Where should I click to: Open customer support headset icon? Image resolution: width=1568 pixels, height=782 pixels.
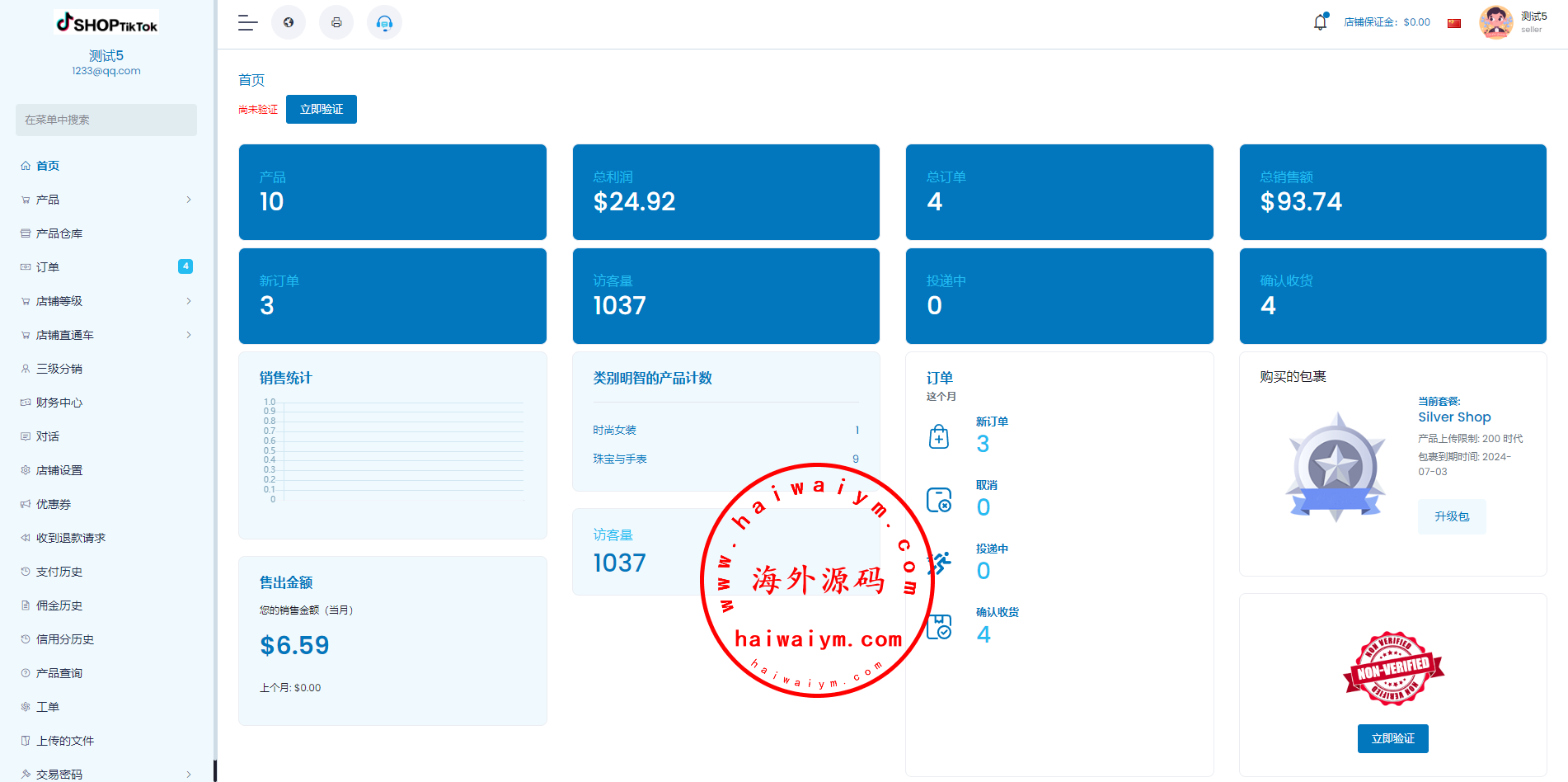pos(384,23)
